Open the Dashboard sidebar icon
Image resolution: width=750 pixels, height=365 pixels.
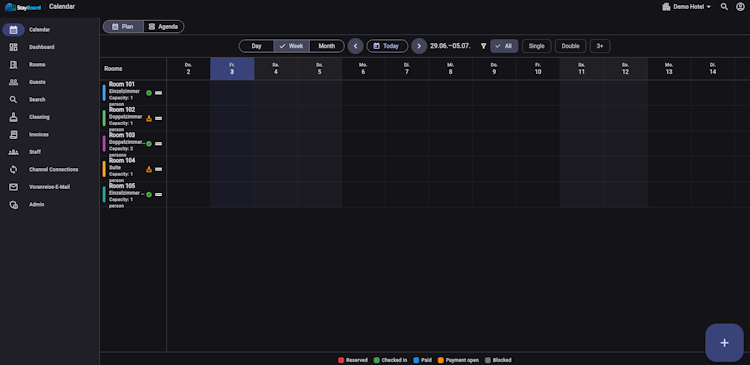coord(13,47)
